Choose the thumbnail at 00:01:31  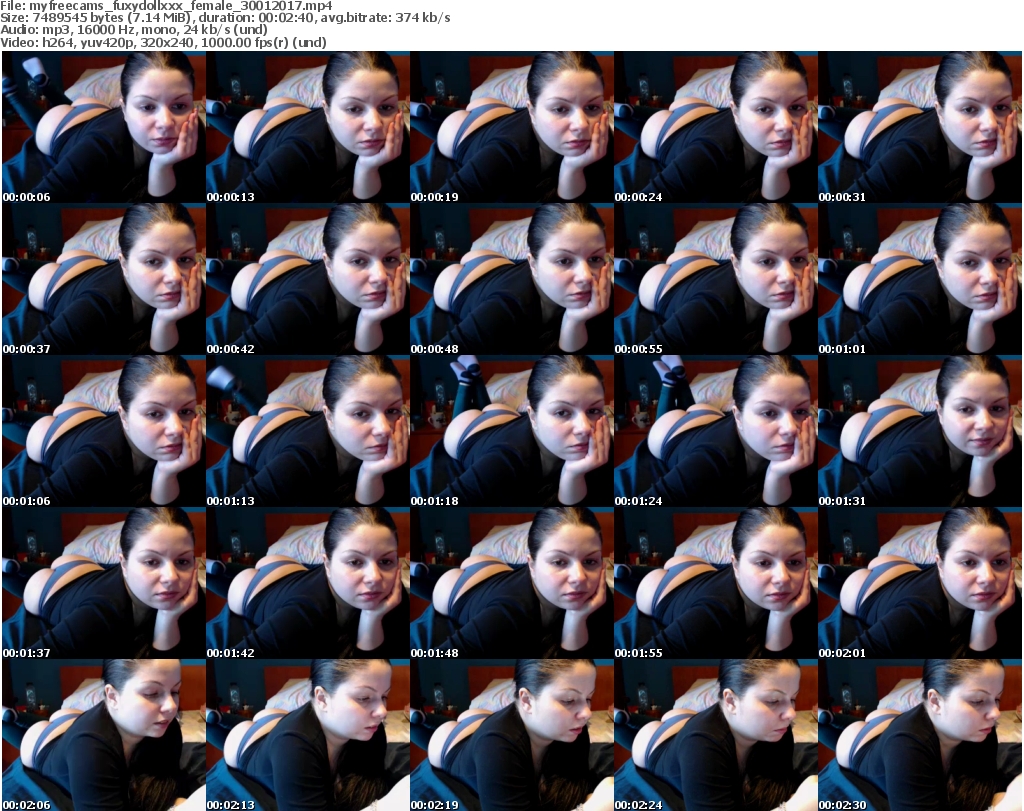(920, 432)
